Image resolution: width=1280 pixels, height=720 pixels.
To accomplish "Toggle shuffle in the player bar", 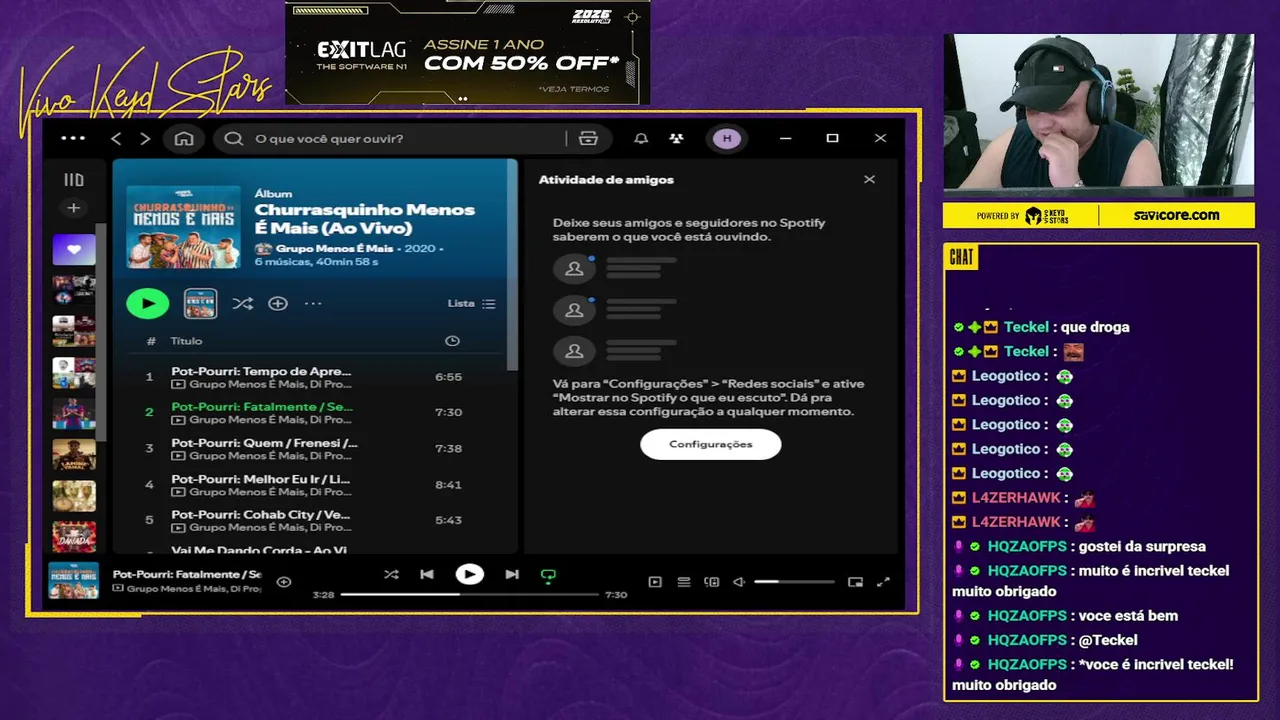I will click(x=391, y=575).
